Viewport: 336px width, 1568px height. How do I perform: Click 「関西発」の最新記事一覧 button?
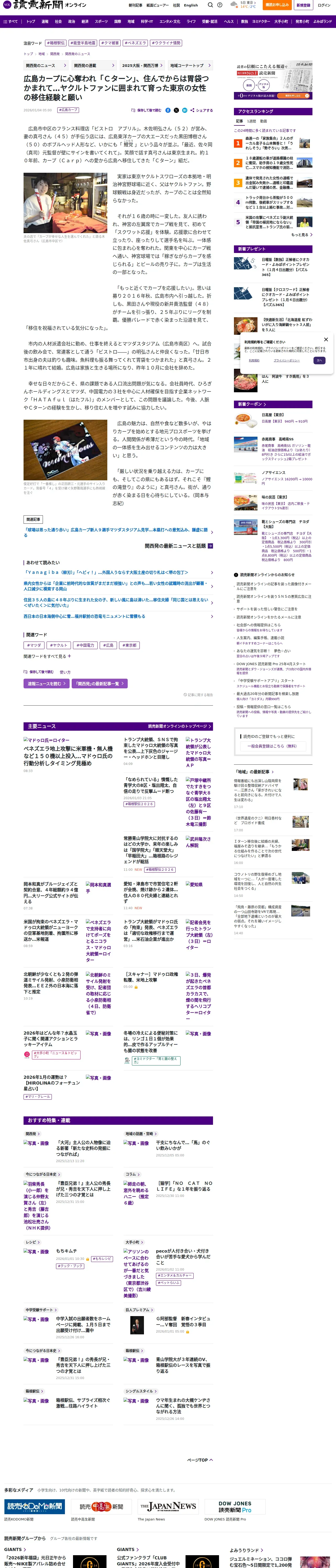[x=99, y=684]
